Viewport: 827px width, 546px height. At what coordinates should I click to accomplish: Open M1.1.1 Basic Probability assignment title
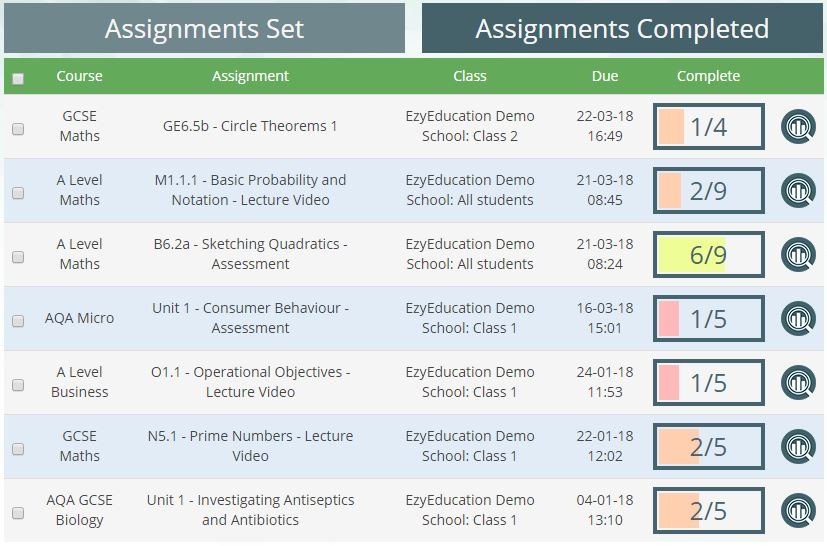click(x=251, y=190)
